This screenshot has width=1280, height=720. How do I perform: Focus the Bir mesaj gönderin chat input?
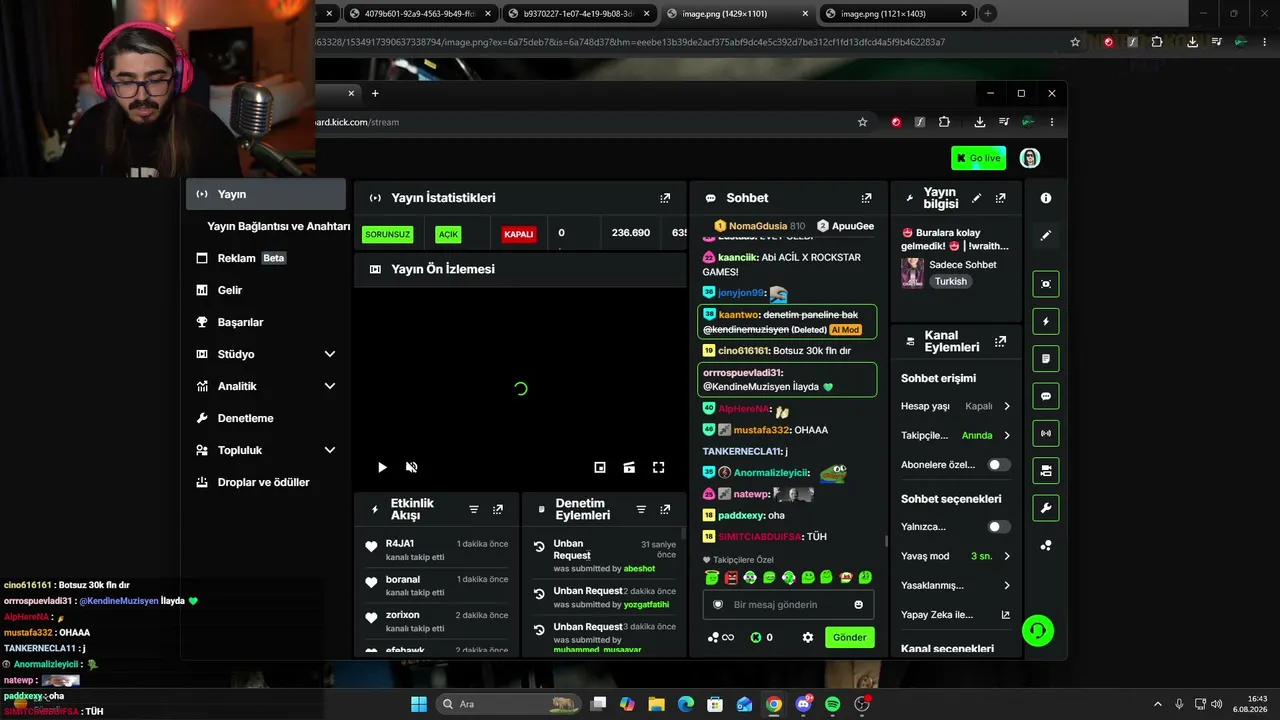pos(788,605)
